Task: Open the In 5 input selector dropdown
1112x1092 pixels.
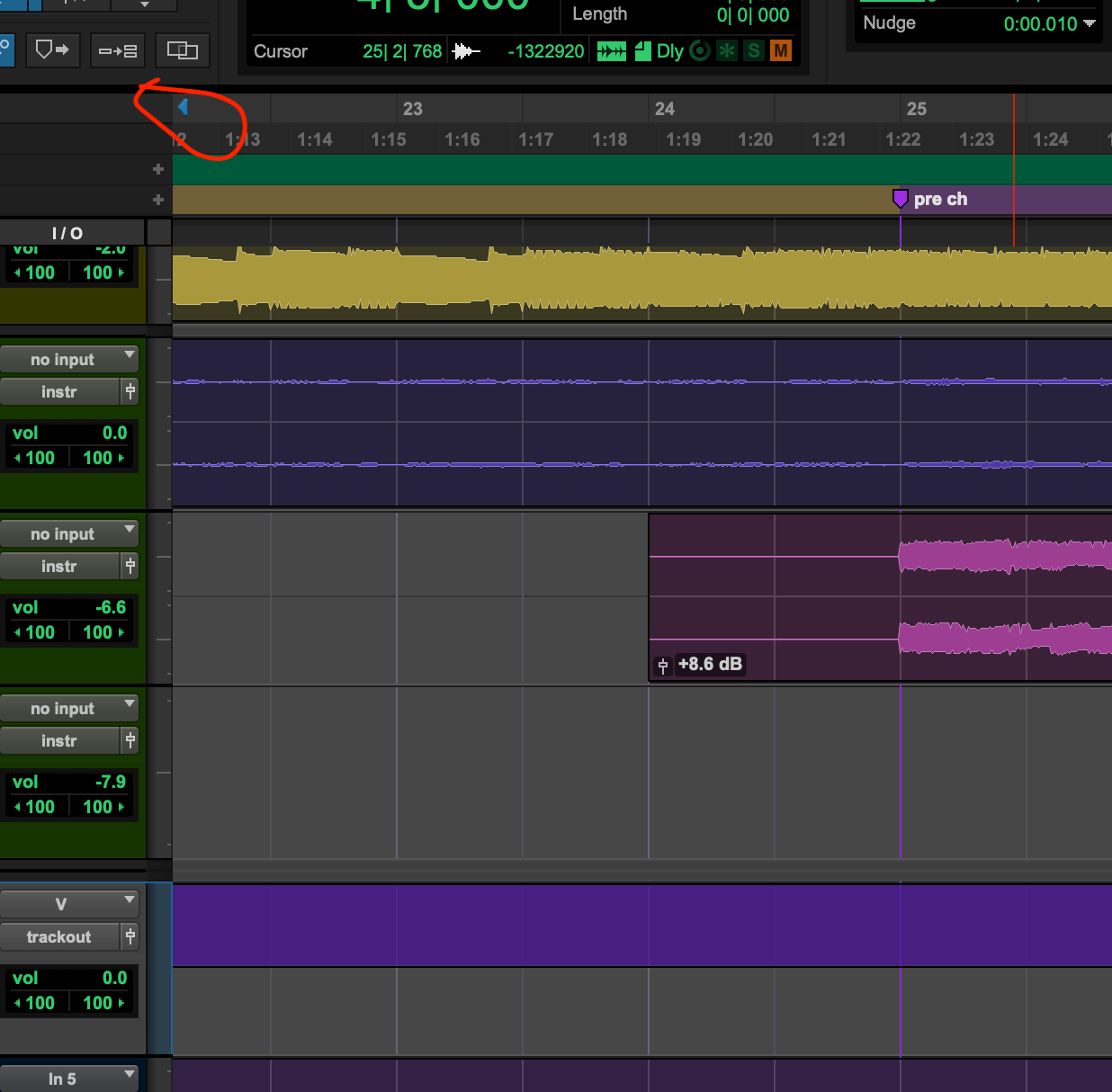Action: pyautogui.click(x=69, y=1079)
